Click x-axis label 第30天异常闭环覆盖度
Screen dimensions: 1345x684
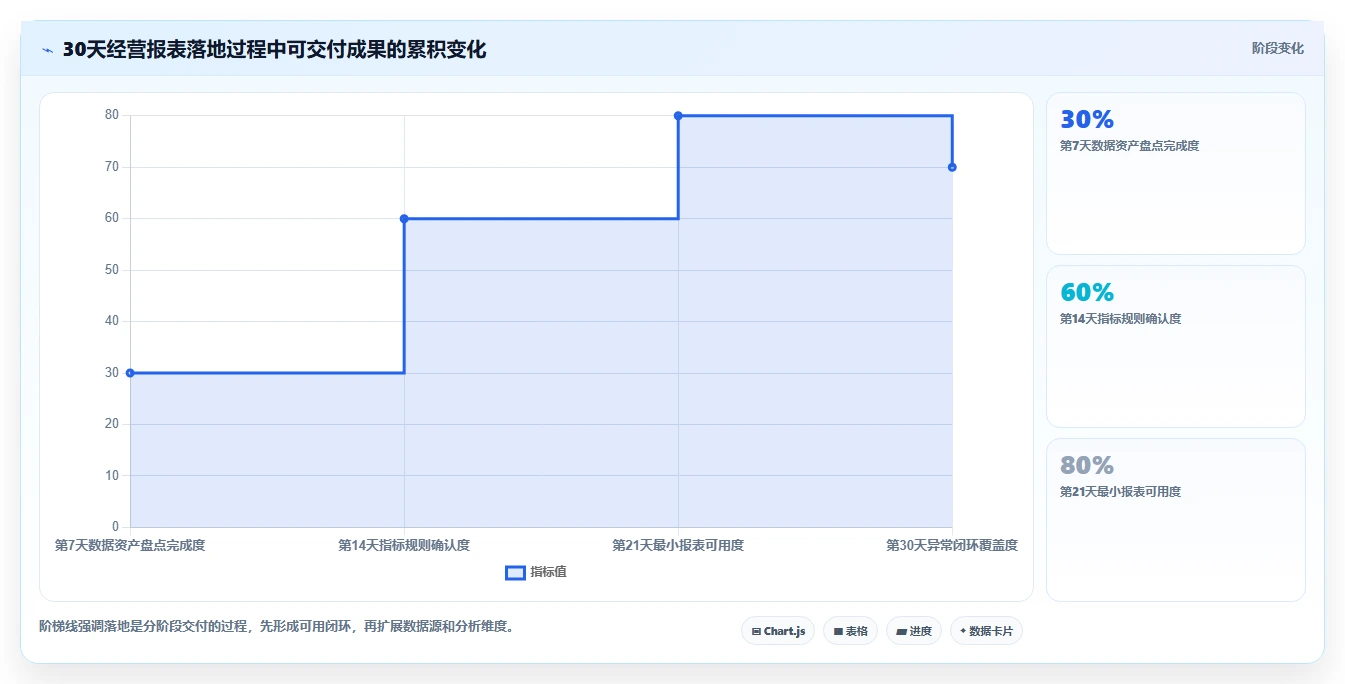pyautogui.click(x=952, y=545)
